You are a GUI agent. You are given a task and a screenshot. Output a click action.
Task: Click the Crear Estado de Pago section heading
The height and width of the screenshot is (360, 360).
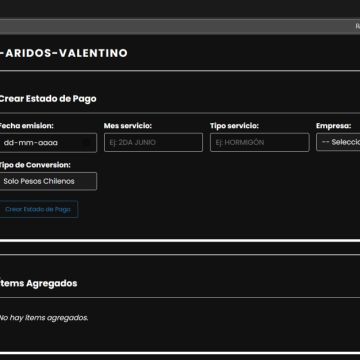(x=48, y=99)
